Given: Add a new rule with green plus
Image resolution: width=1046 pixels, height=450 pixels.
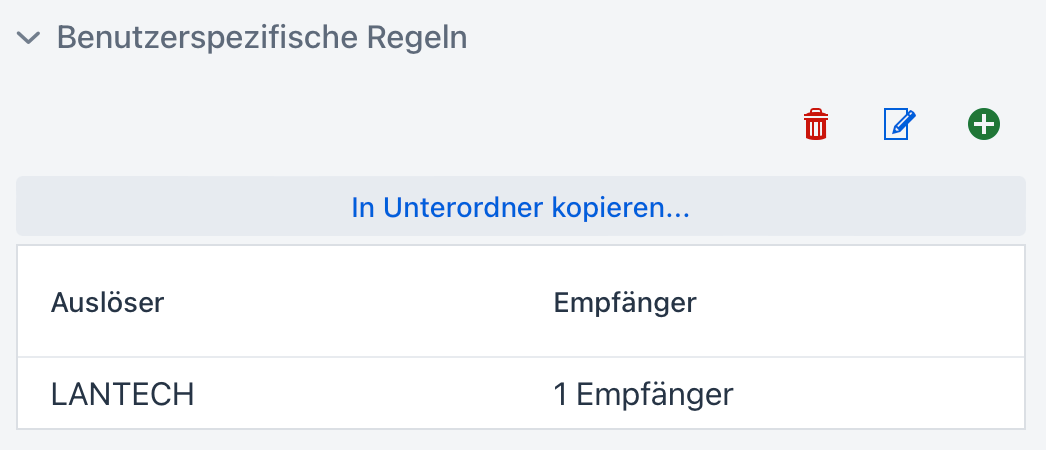Looking at the screenshot, I should 984,125.
